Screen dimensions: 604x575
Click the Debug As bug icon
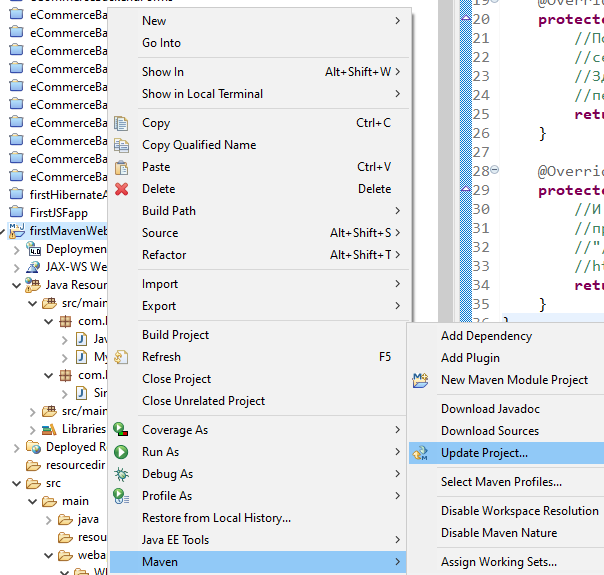121,474
